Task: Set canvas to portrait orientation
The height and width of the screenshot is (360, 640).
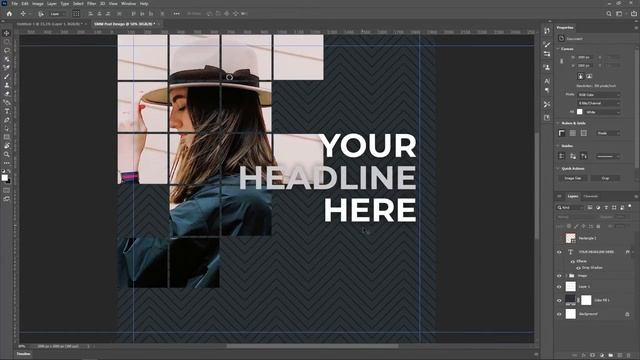Action: 580,76
